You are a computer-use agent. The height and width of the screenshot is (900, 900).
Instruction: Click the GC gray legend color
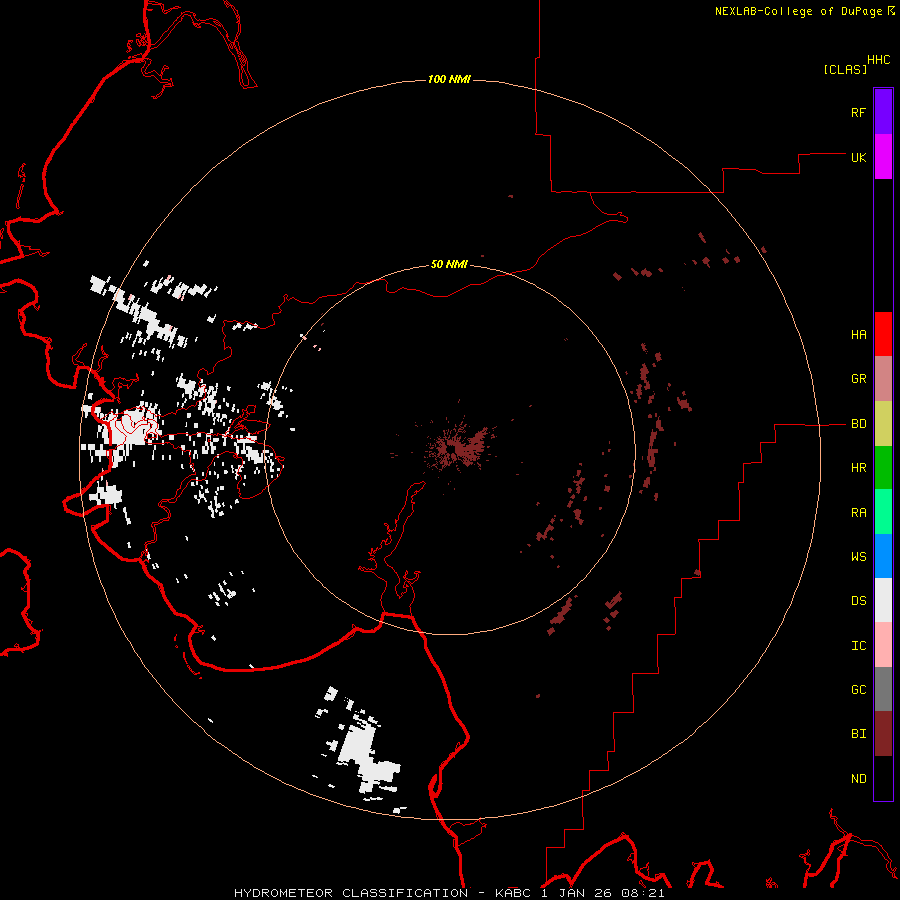[x=883, y=689]
